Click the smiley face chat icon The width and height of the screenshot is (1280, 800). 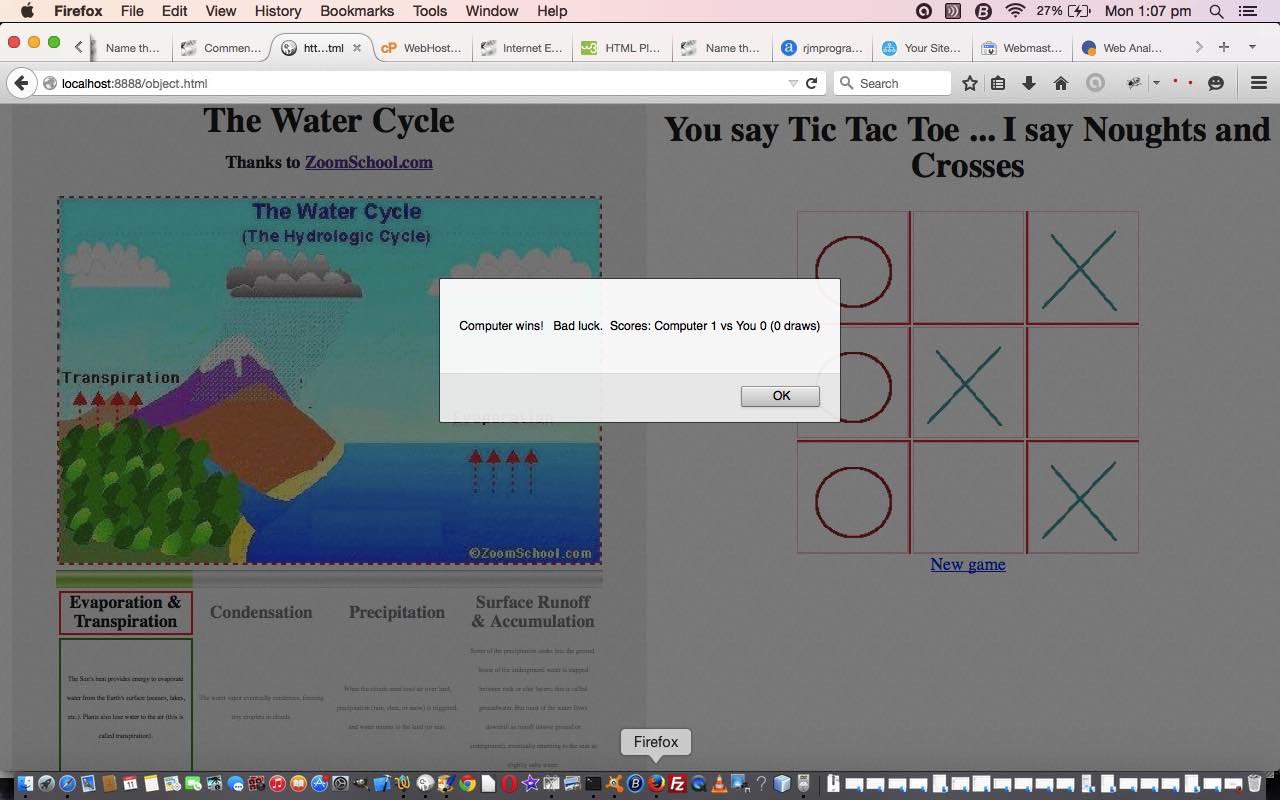tap(1216, 83)
